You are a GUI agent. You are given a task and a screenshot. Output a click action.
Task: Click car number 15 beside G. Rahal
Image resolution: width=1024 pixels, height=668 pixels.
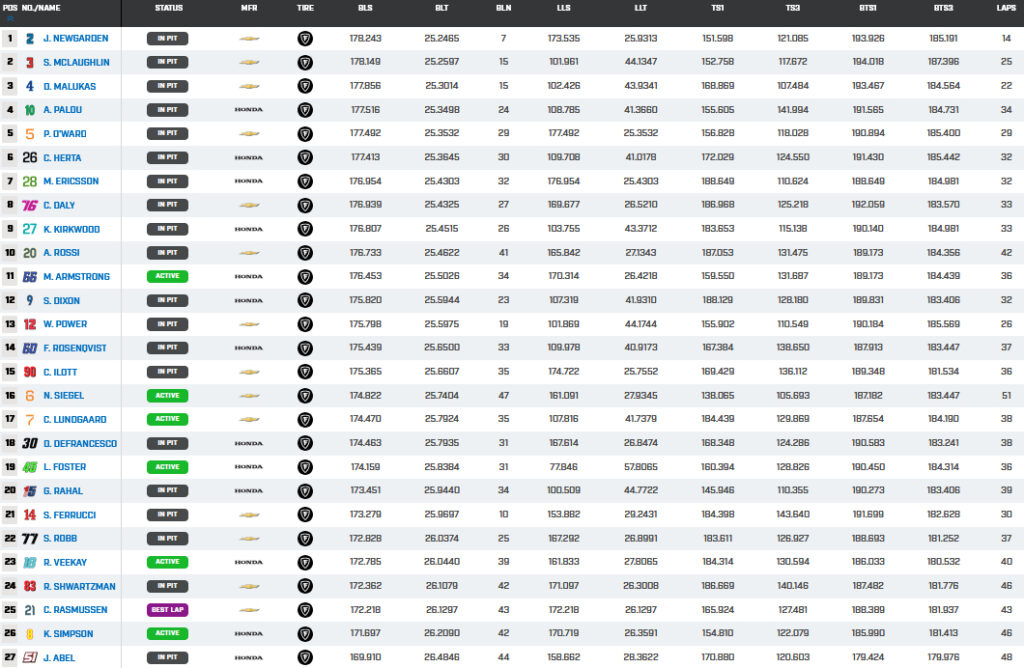29,491
